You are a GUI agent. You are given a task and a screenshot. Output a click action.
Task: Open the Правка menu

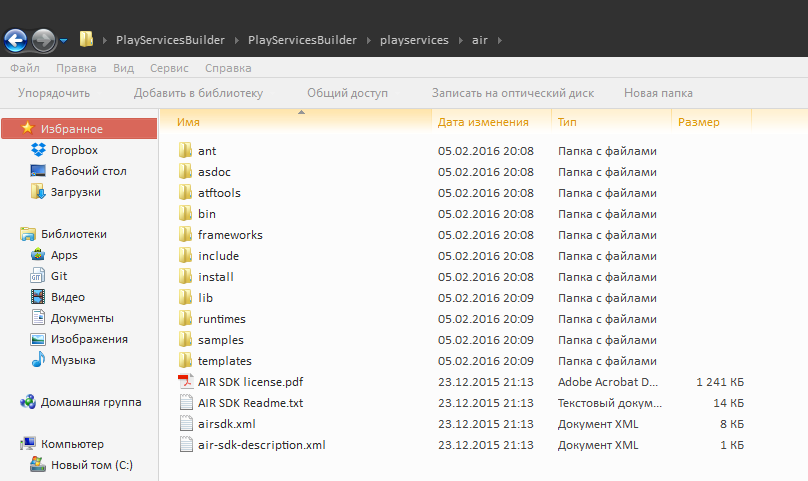76,68
